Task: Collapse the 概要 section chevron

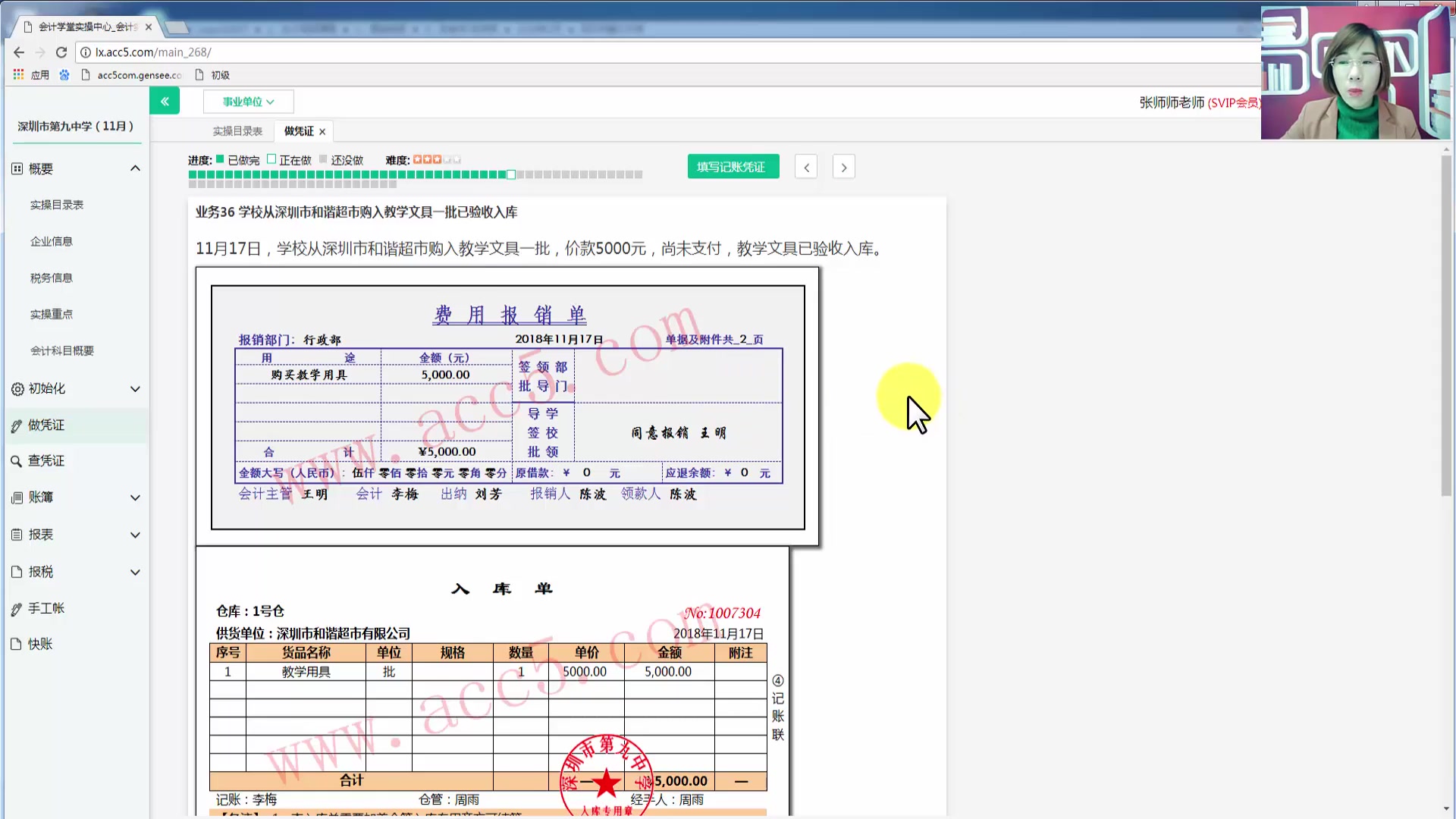Action: coord(135,168)
